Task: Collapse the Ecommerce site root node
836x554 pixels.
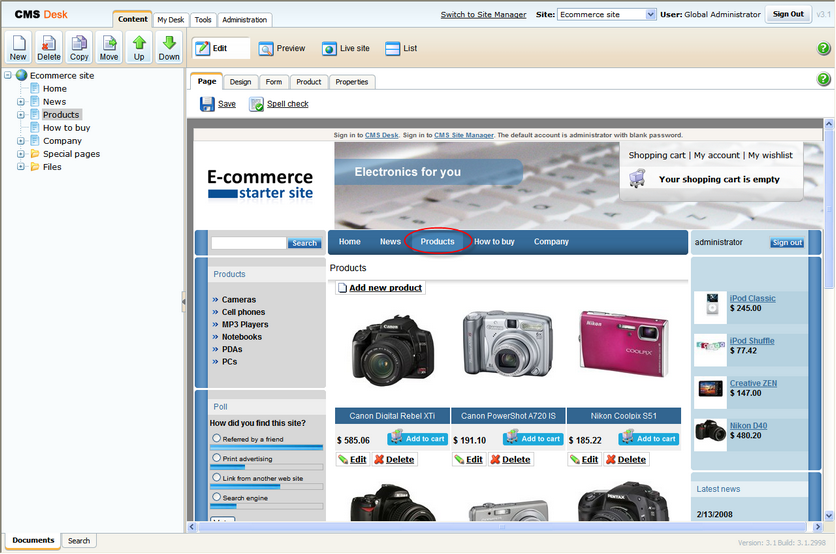Action: (x=8, y=75)
